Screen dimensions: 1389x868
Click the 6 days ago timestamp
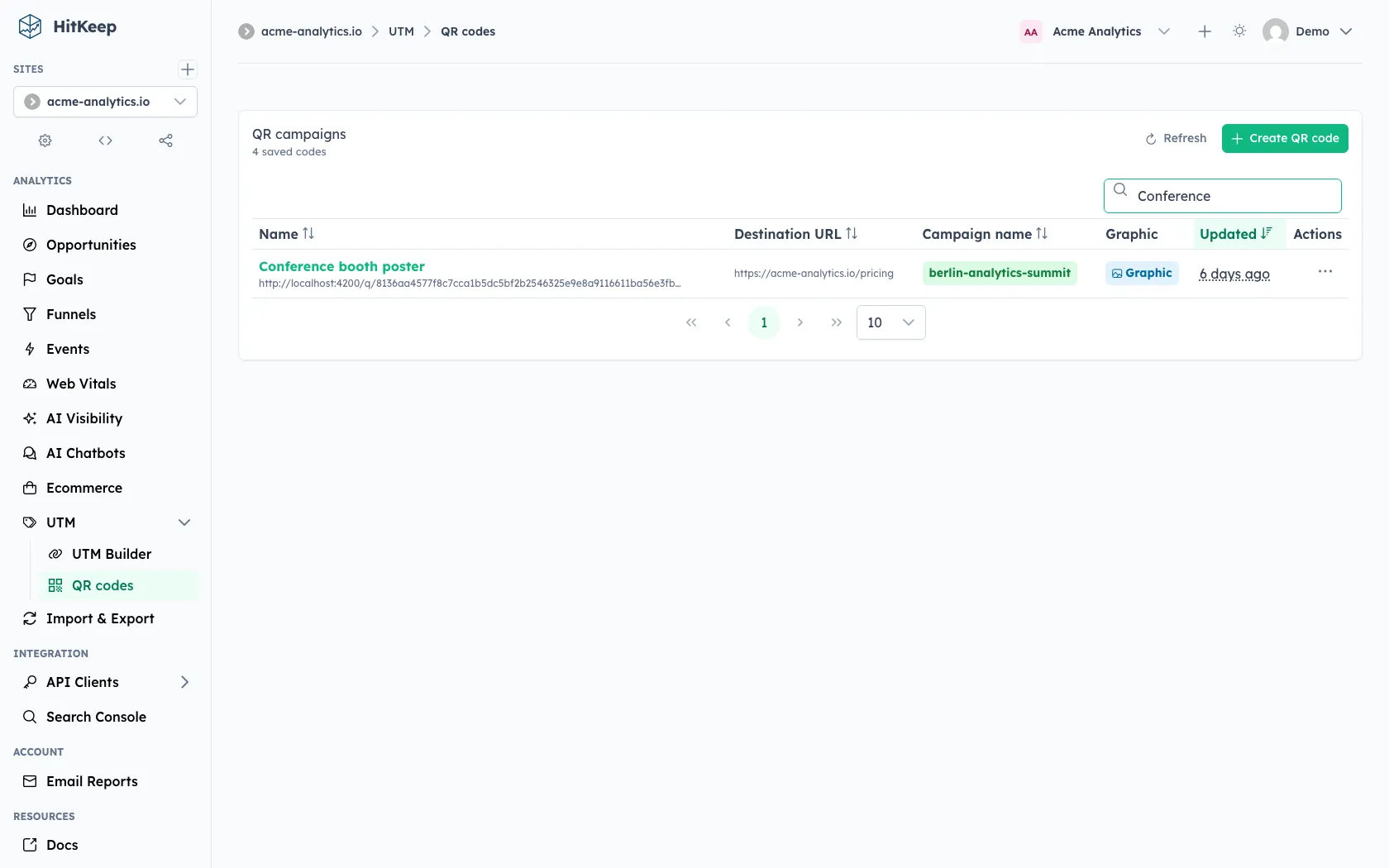tap(1234, 274)
